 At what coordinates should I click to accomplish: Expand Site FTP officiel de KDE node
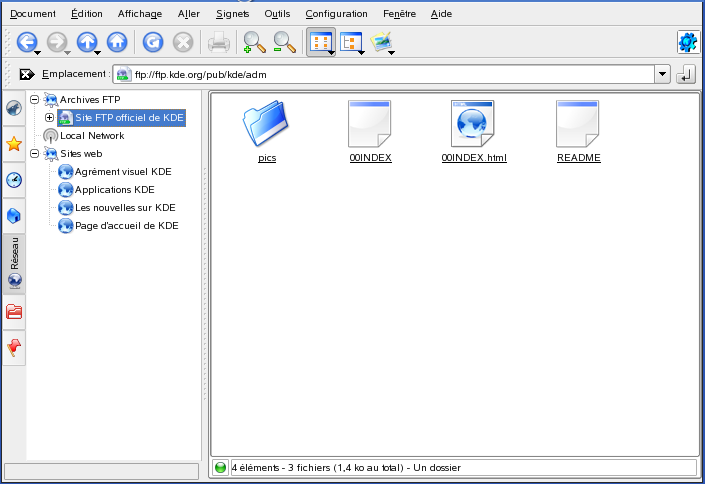[x=49, y=117]
